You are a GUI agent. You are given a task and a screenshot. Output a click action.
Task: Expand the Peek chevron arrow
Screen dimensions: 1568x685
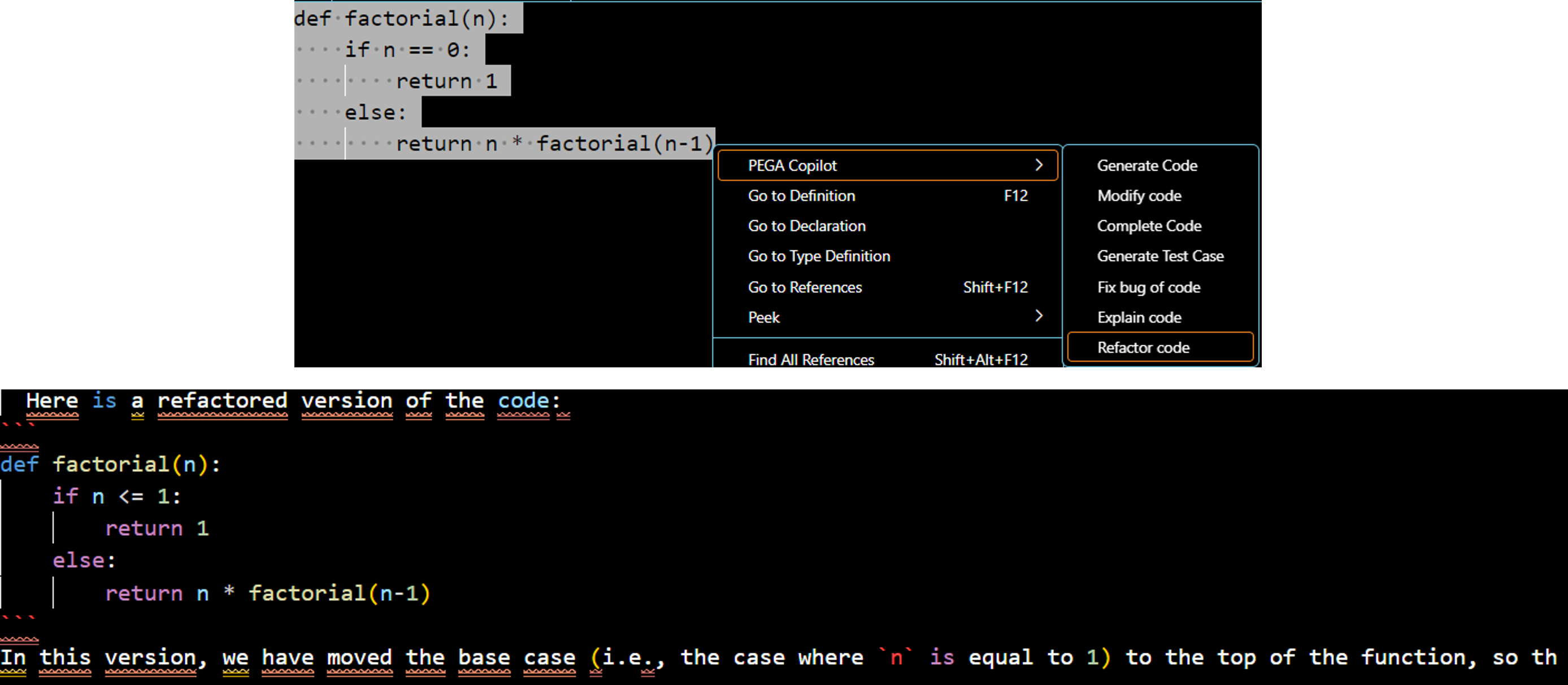pyautogui.click(x=1039, y=315)
